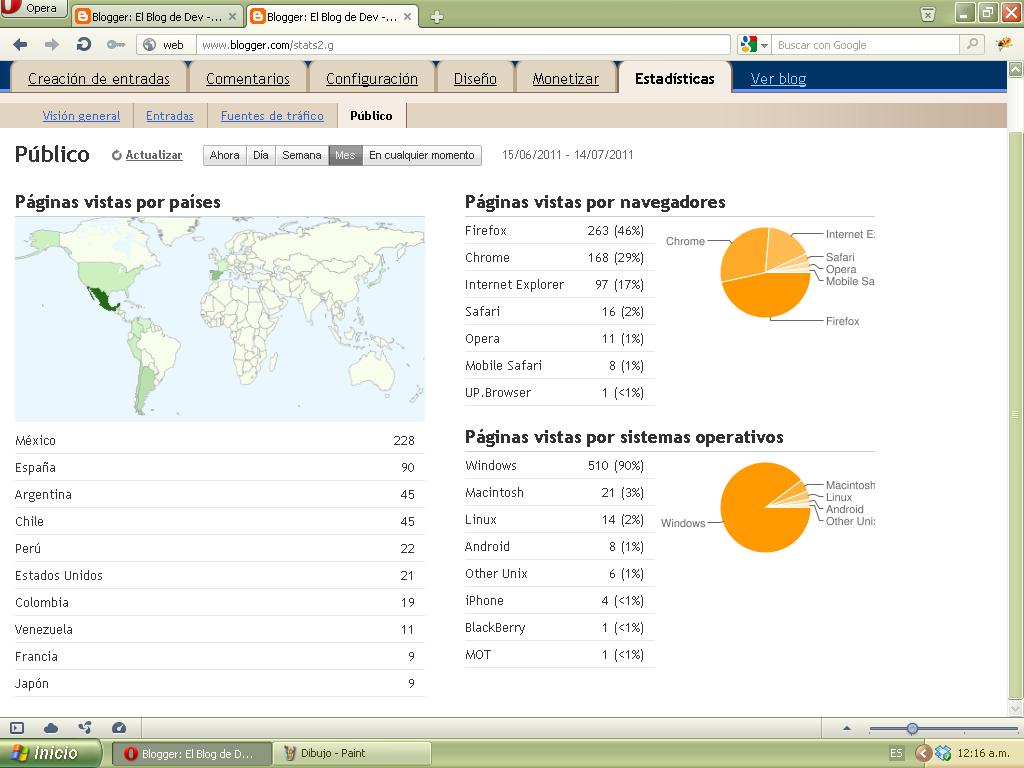Click the México row in countries list
Image resolution: width=1024 pixels, height=768 pixels.
219,441
